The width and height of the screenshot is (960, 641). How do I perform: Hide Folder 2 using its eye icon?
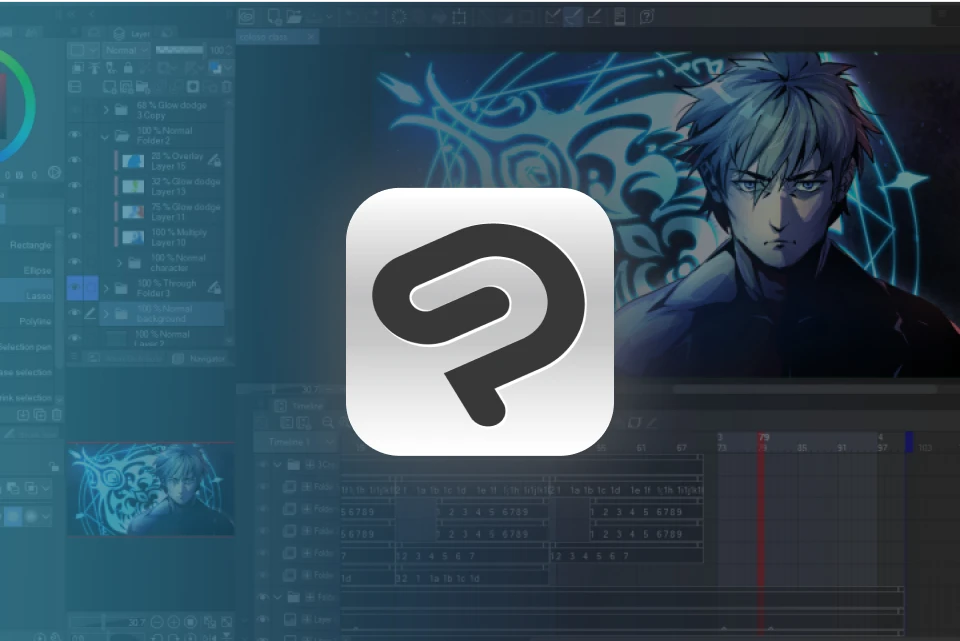75,134
